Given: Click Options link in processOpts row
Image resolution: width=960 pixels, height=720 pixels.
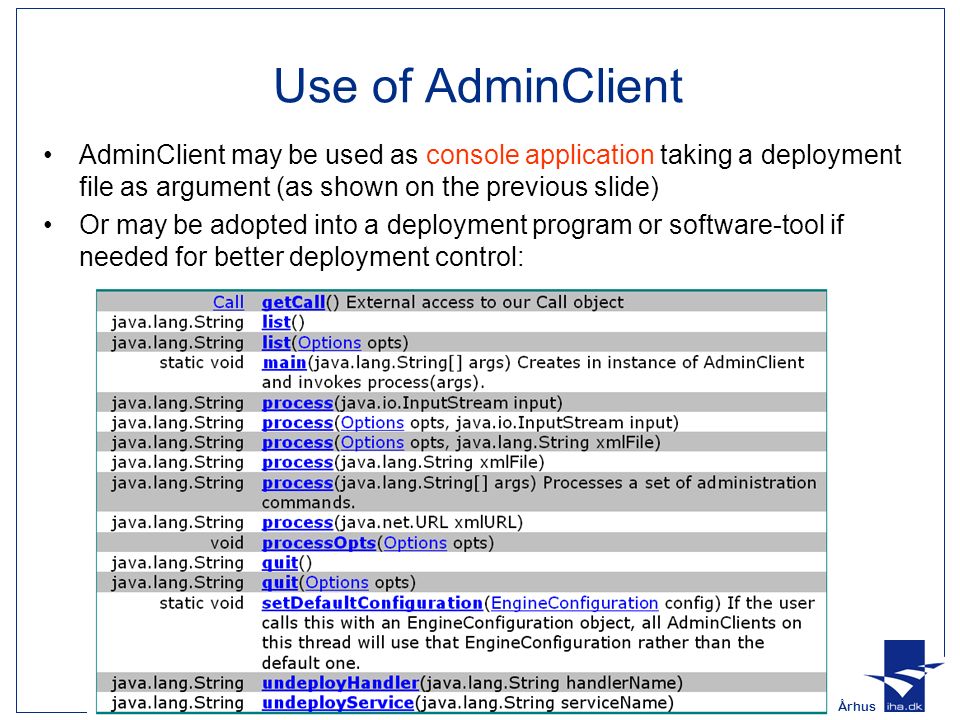Looking at the screenshot, I should [415, 543].
